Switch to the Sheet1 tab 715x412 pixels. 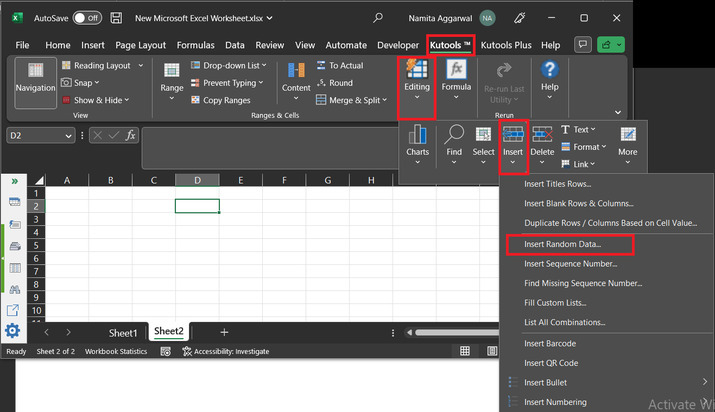pyautogui.click(x=122, y=332)
